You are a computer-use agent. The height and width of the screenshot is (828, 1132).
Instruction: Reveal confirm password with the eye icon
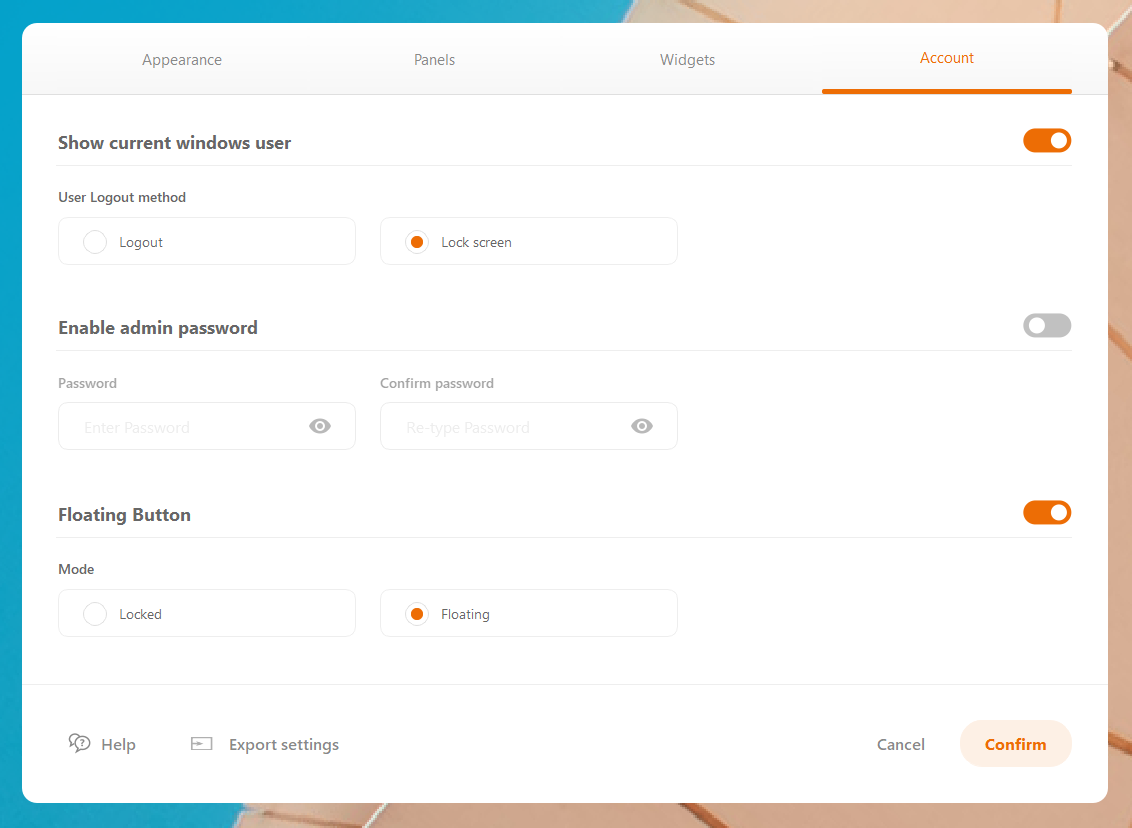[x=642, y=426]
